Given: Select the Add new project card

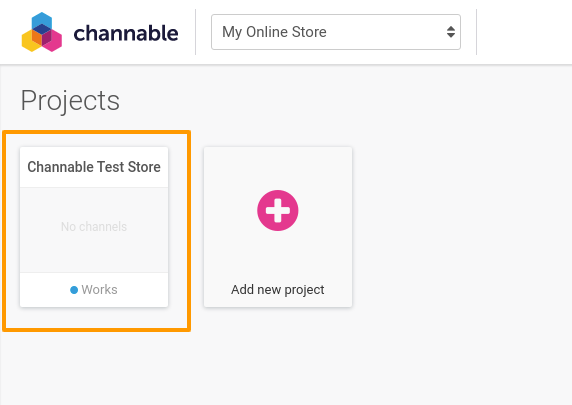Looking at the screenshot, I should point(278,227).
